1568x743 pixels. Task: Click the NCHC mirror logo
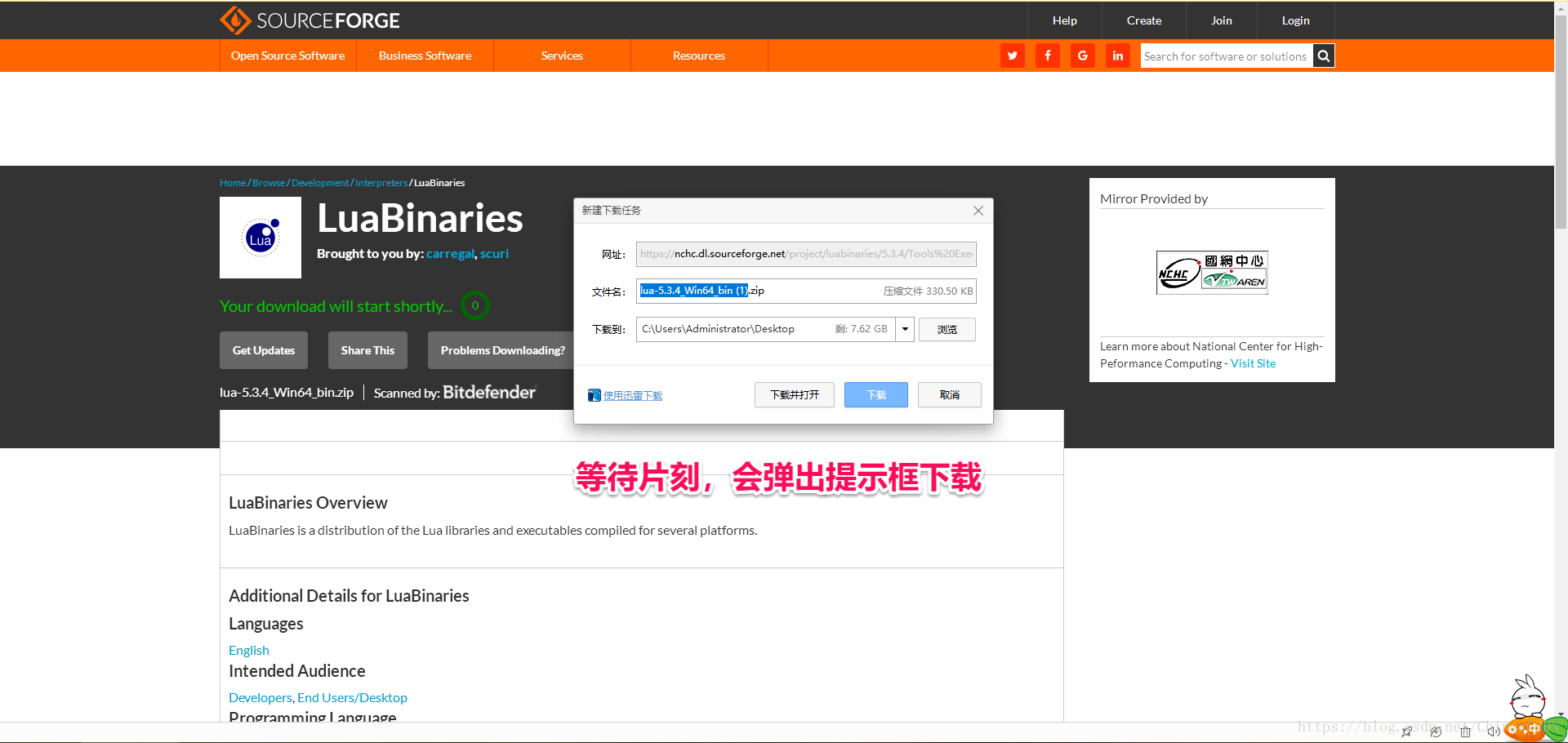tap(1212, 273)
